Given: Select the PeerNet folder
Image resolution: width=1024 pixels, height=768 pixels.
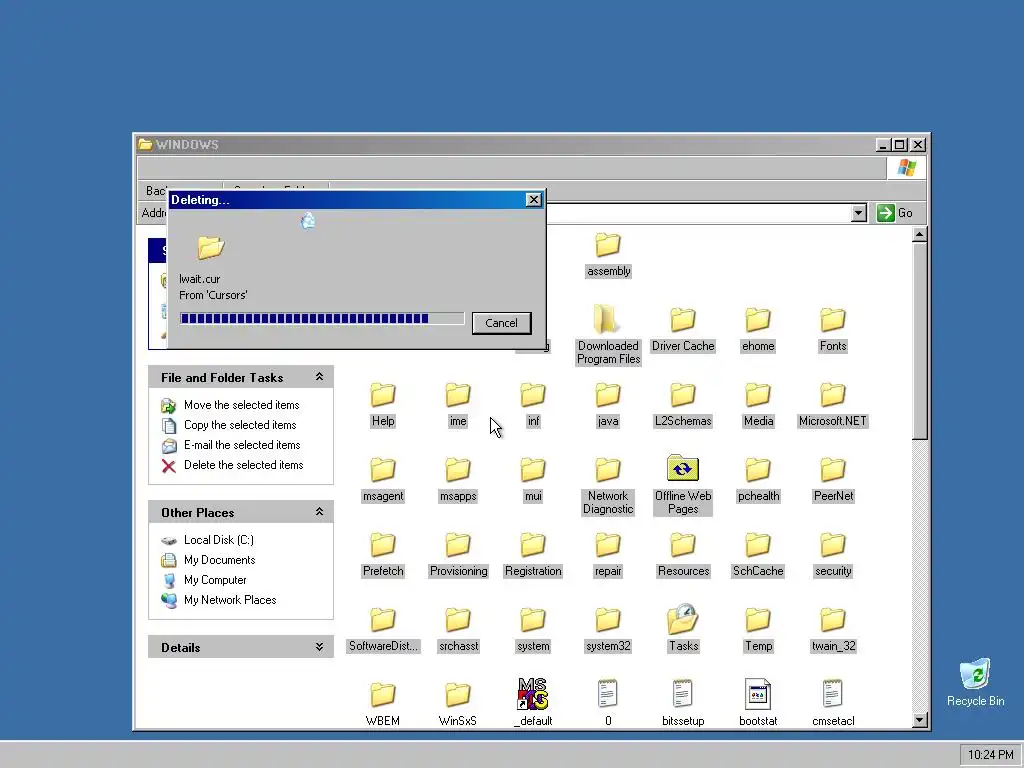Looking at the screenshot, I should [x=833, y=480].
